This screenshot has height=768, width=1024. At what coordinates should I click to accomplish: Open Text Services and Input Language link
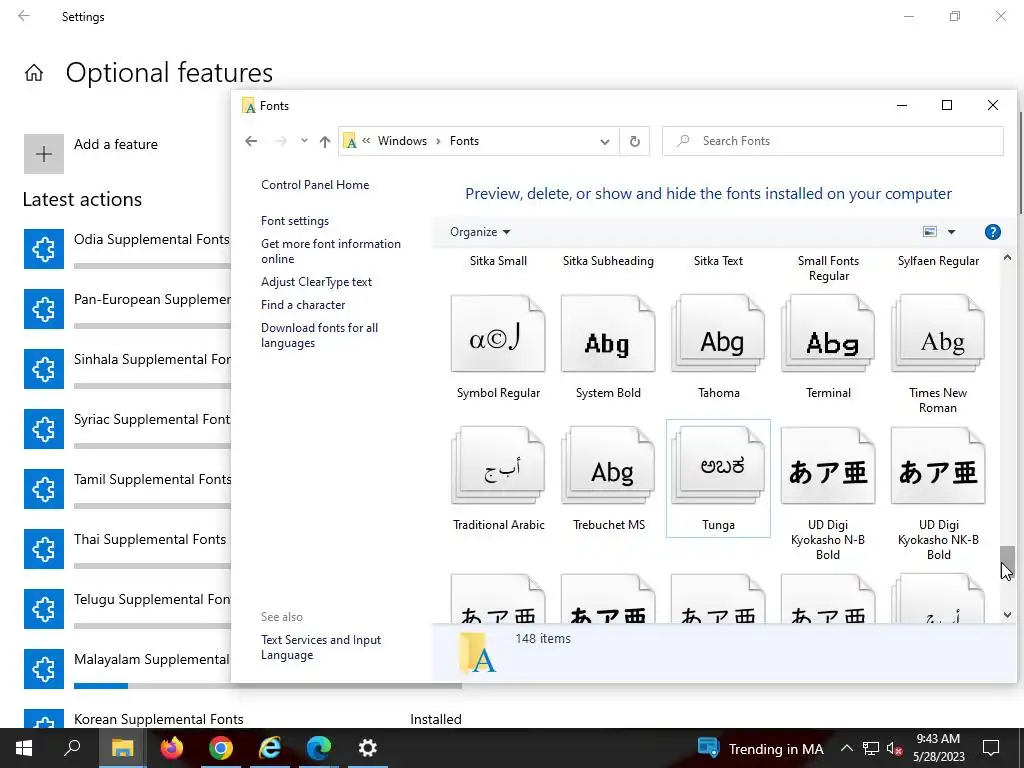(x=321, y=648)
